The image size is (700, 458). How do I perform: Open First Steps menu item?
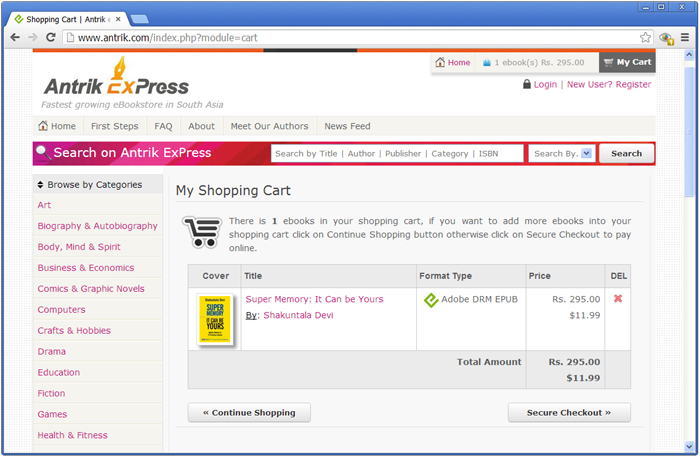(x=115, y=126)
